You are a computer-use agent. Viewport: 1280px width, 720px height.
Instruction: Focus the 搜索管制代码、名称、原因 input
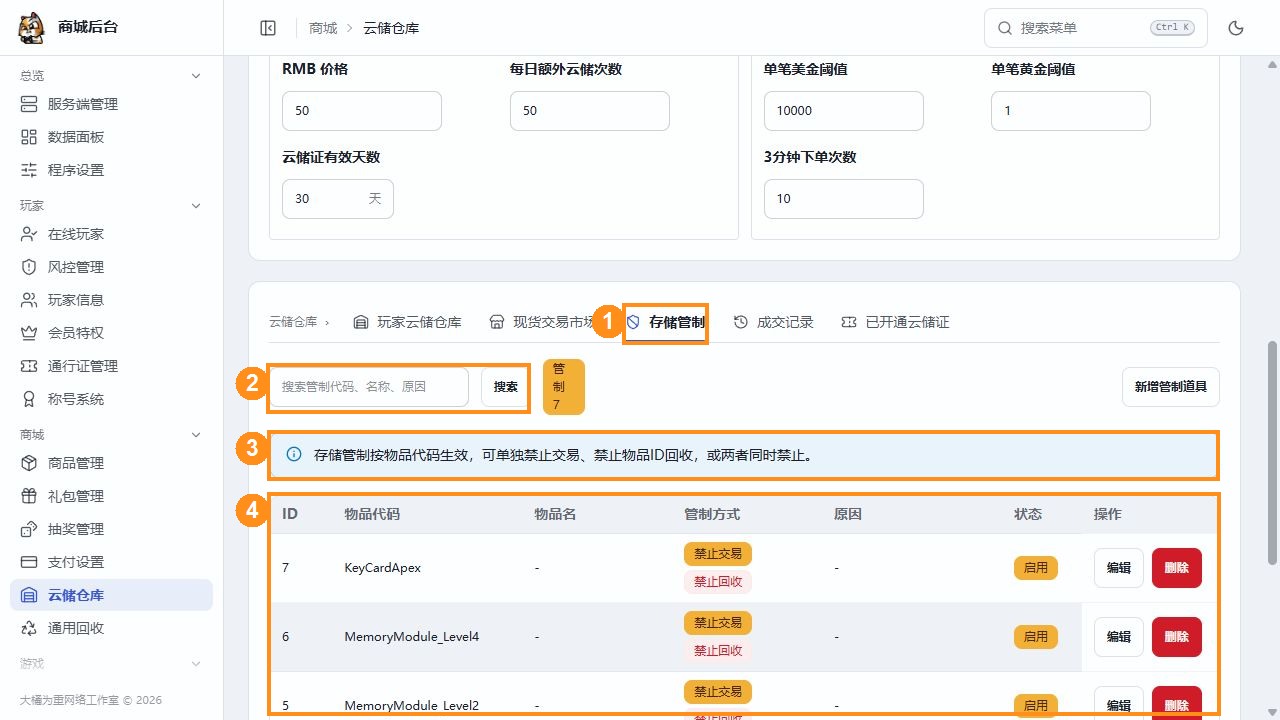tap(369, 387)
